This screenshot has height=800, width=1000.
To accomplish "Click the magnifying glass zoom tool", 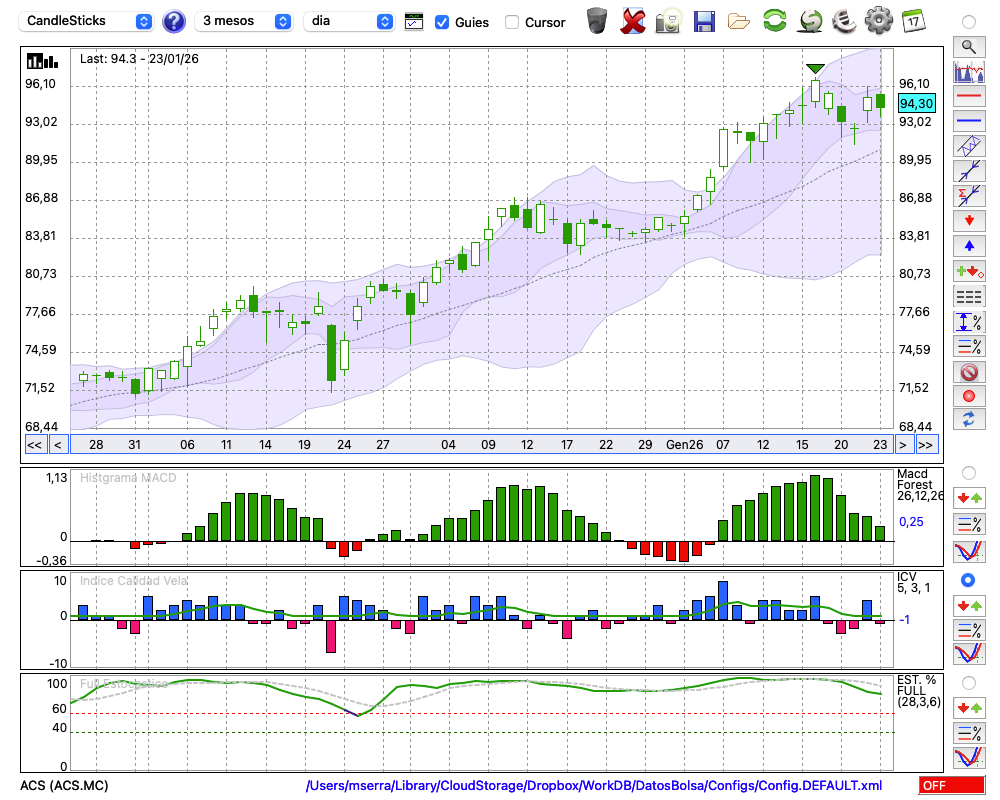I will tap(968, 46).
